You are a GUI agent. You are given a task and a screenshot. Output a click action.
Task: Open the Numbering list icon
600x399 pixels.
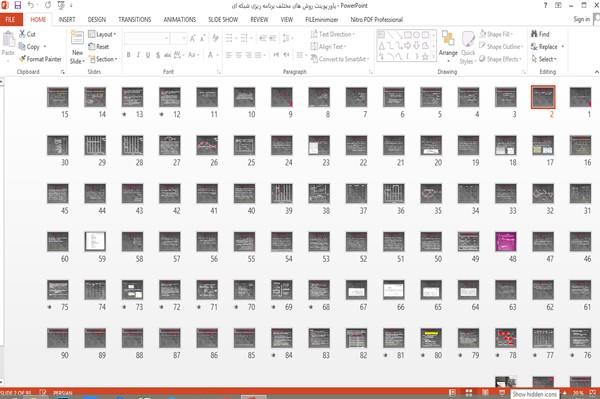pyautogui.click(x=244, y=38)
